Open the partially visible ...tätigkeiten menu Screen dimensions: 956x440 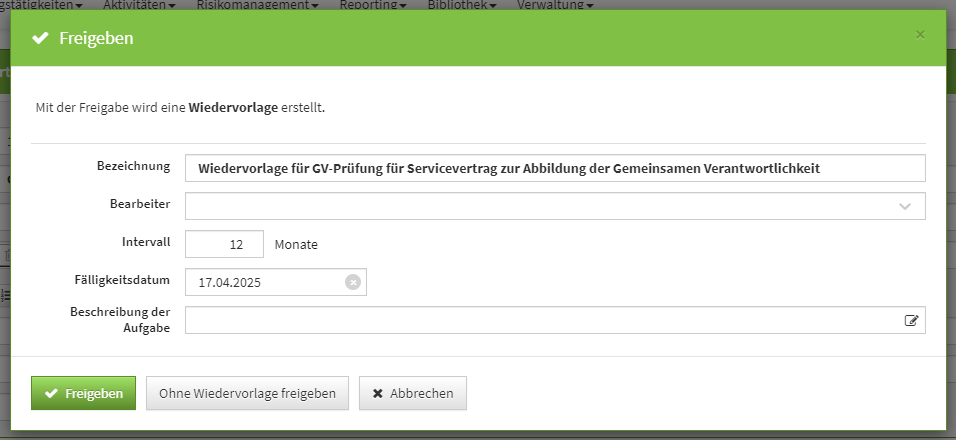pos(42,5)
